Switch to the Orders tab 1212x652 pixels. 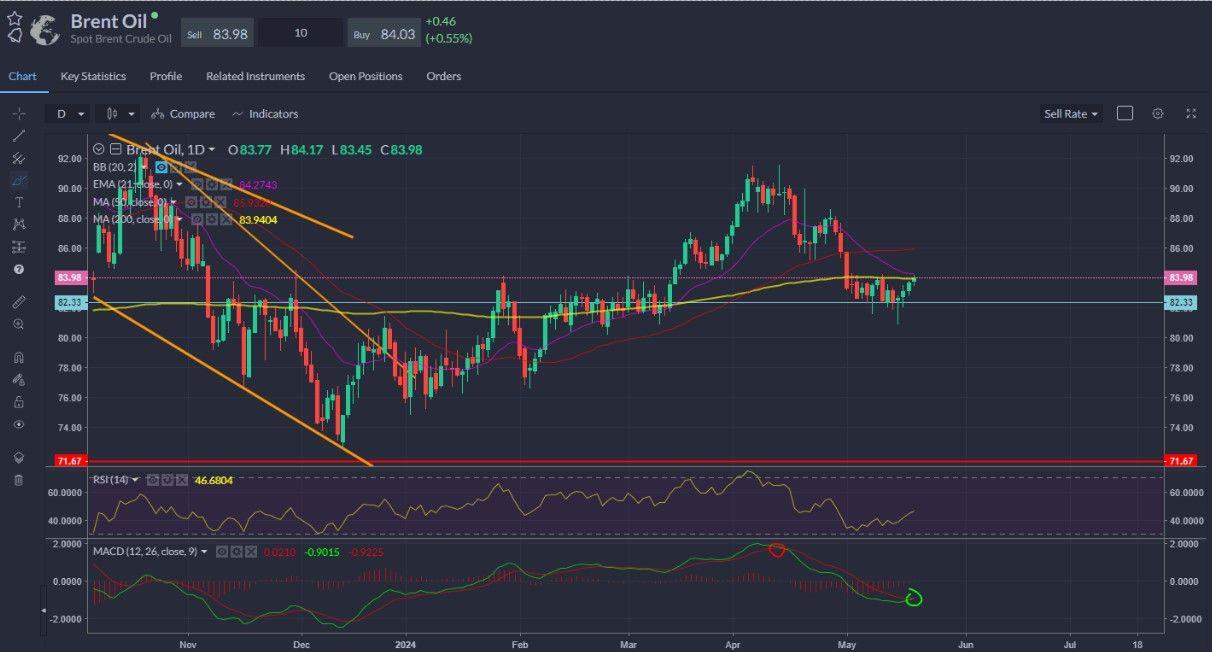pos(444,76)
